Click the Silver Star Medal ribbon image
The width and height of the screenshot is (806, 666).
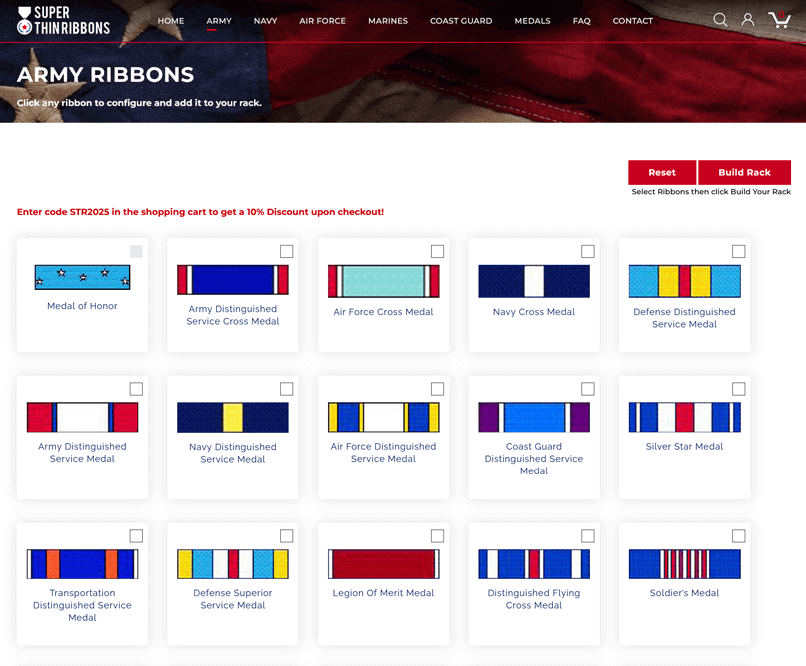click(684, 417)
